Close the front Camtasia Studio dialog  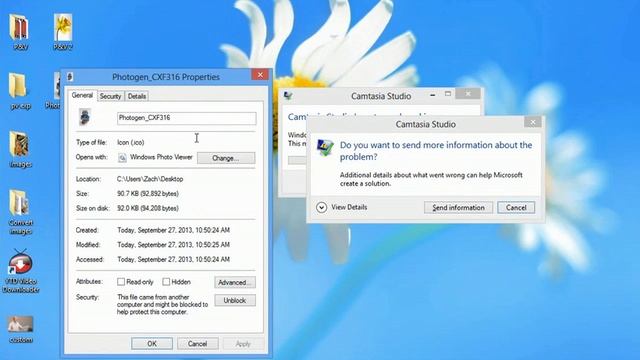533,122
